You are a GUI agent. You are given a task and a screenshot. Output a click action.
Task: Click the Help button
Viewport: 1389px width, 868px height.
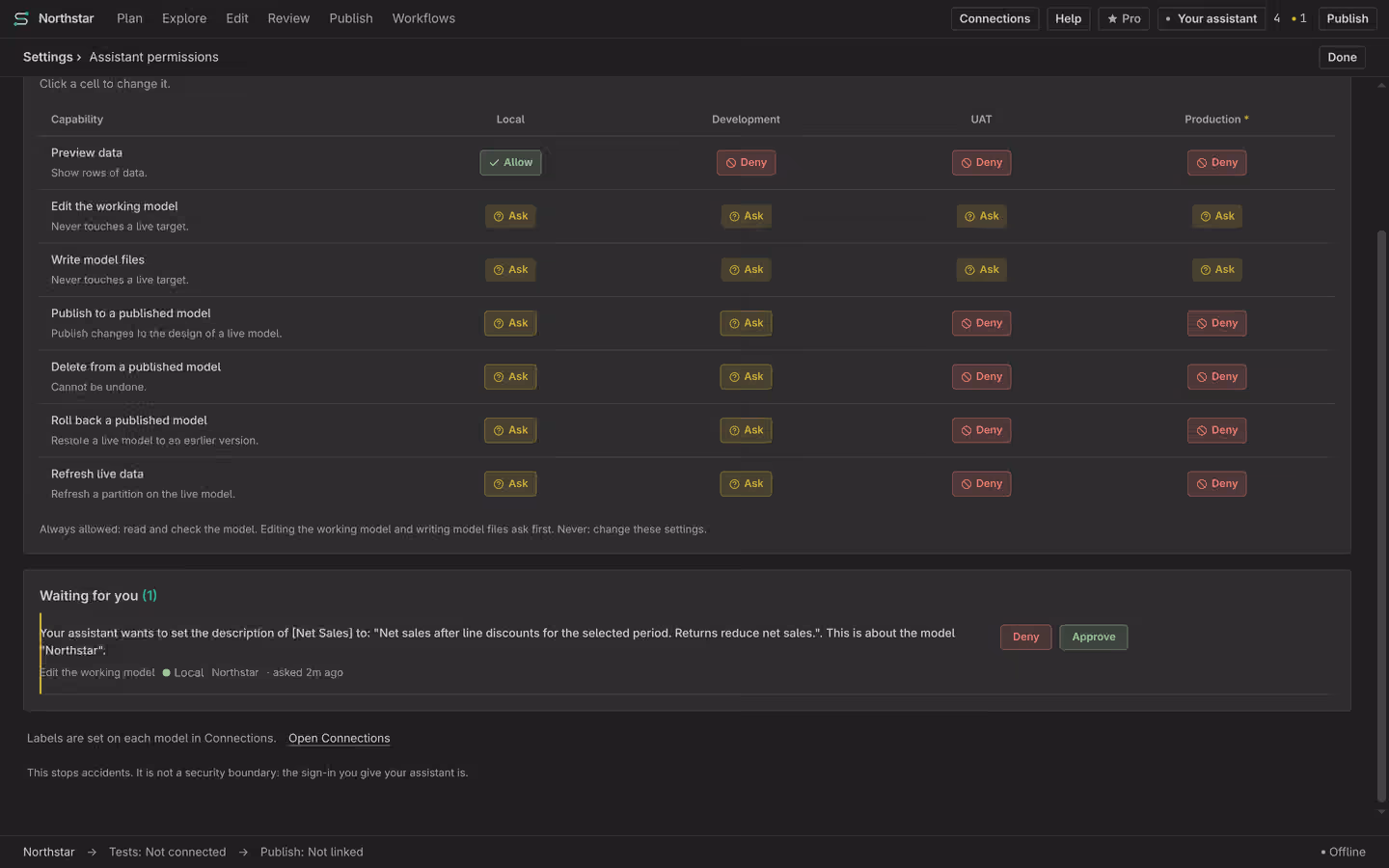tap(1068, 18)
